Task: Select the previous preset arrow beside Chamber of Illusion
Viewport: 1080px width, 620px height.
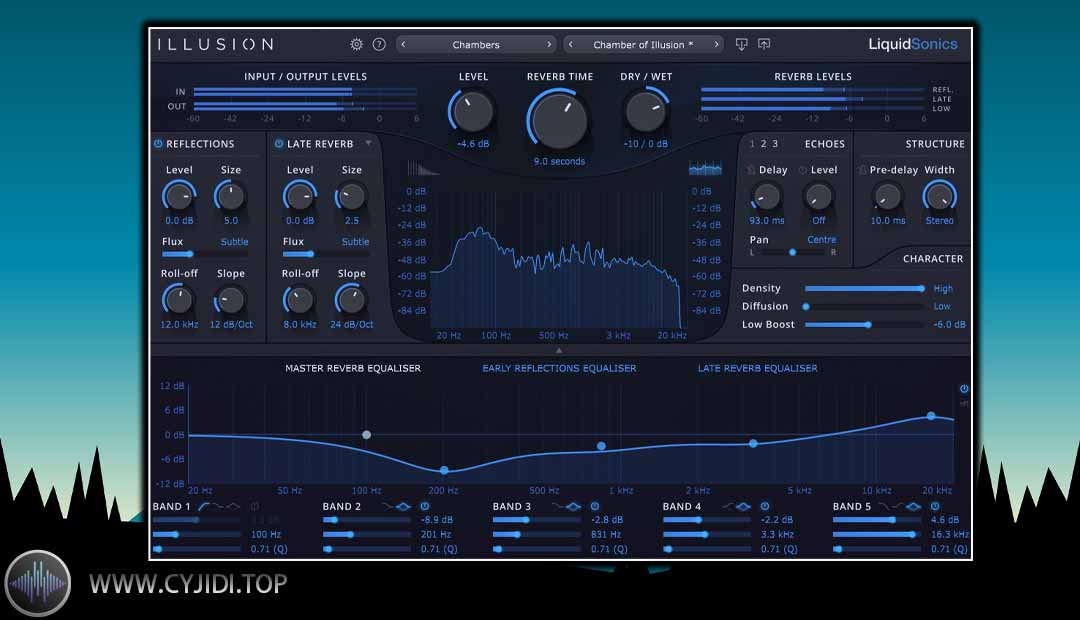Action: click(x=570, y=44)
